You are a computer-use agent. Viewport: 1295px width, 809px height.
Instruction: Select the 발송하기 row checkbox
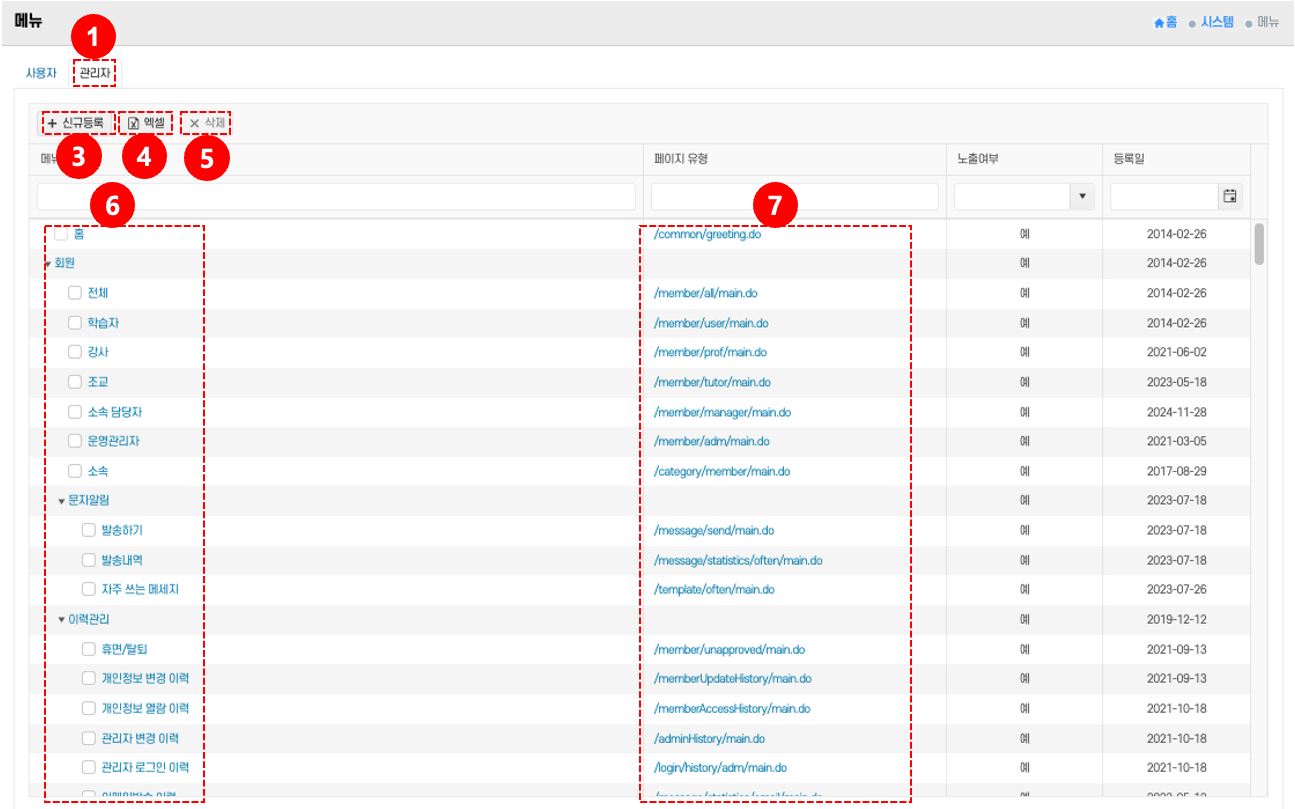pos(89,530)
